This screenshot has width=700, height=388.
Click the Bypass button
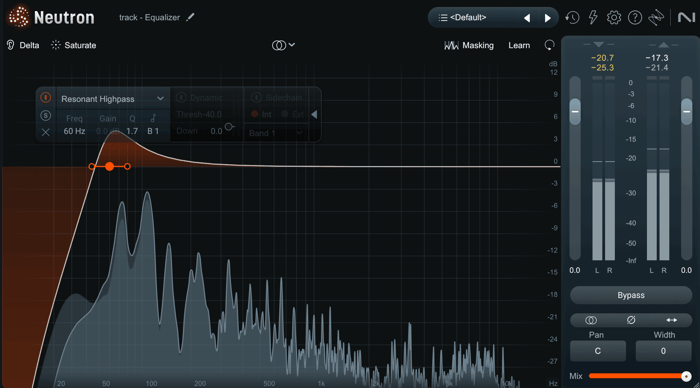tap(631, 295)
